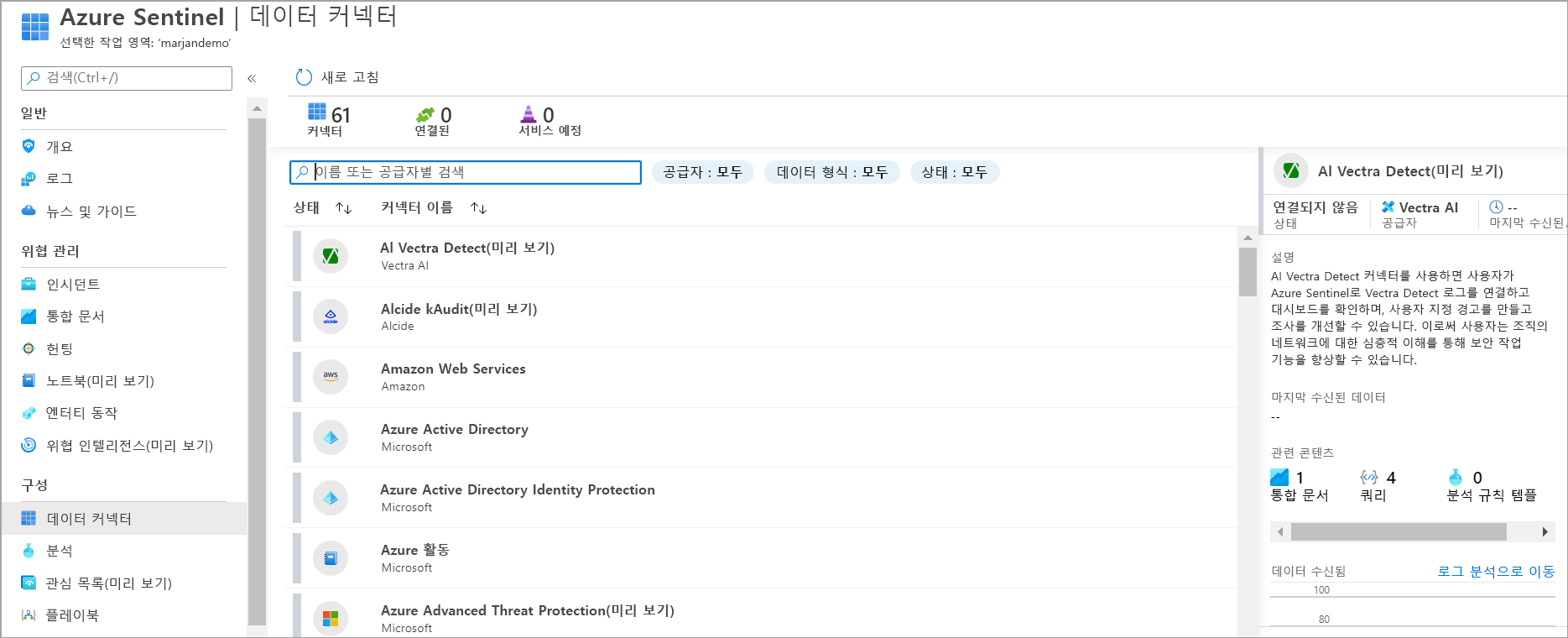The height and width of the screenshot is (638, 1568).
Task: Click the sidebar scrollbar up arrow
Action: click(257, 108)
